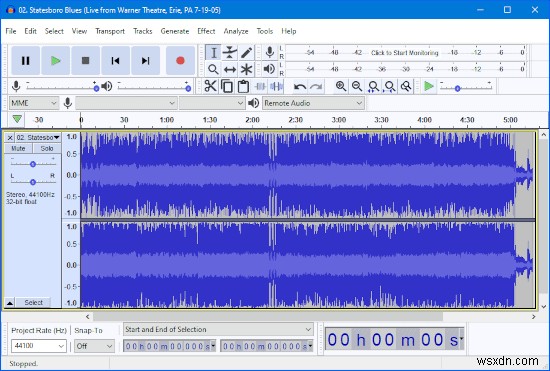
Task: Solo the Statesboro Blues track
Action: tap(47, 148)
